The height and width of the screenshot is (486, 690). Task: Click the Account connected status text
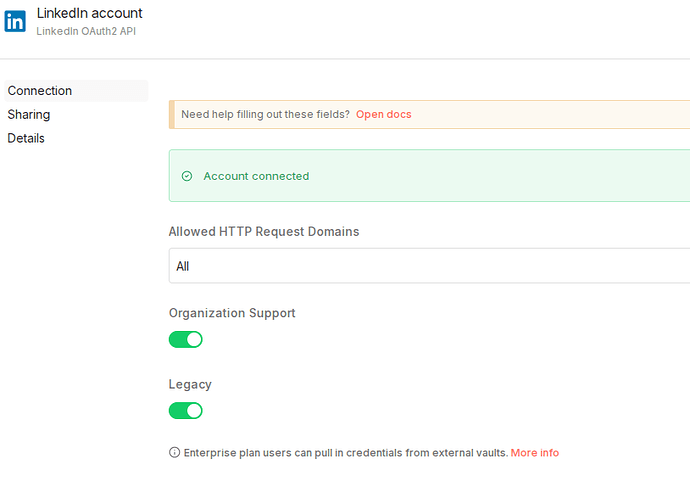click(256, 176)
